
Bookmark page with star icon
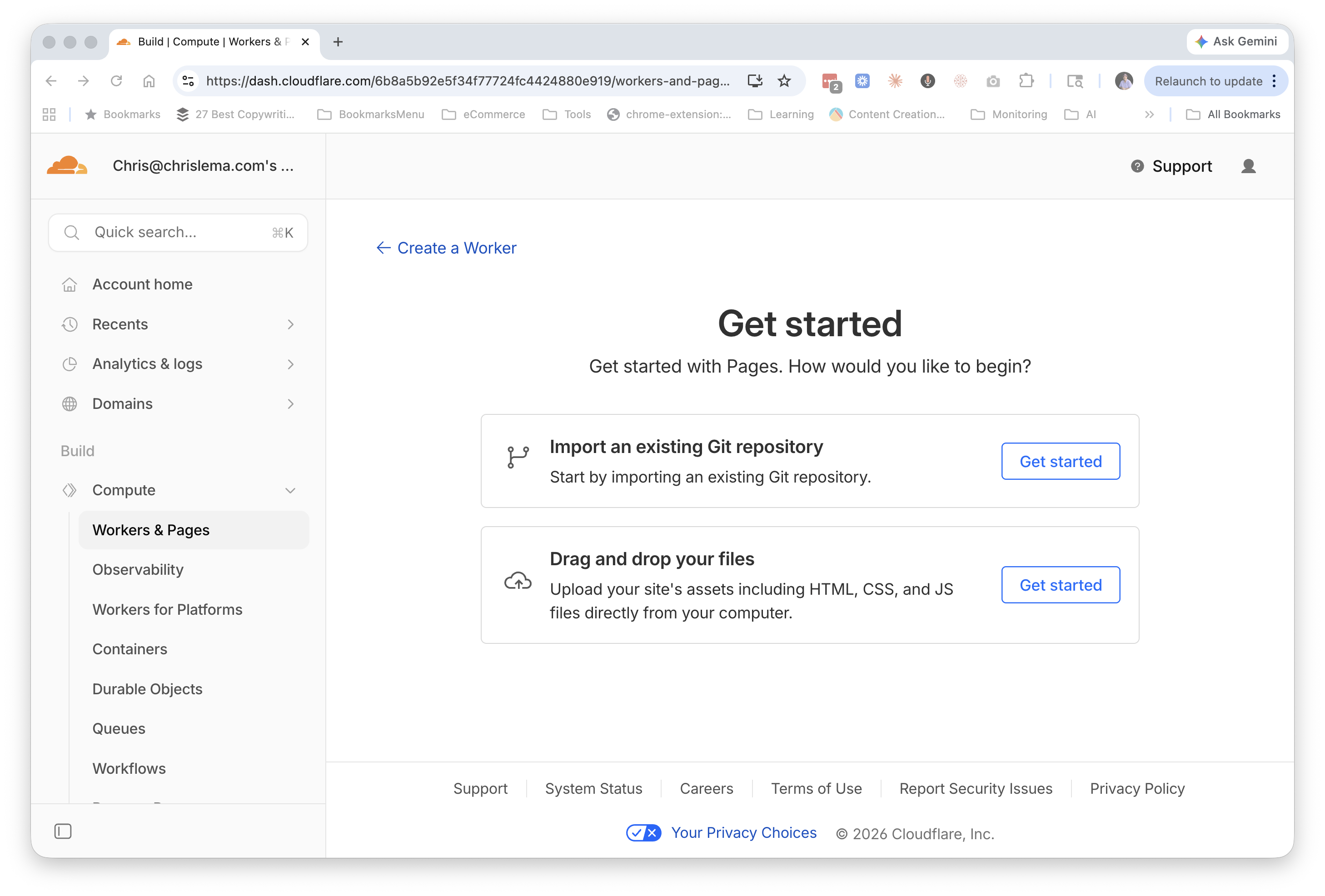[x=785, y=81]
